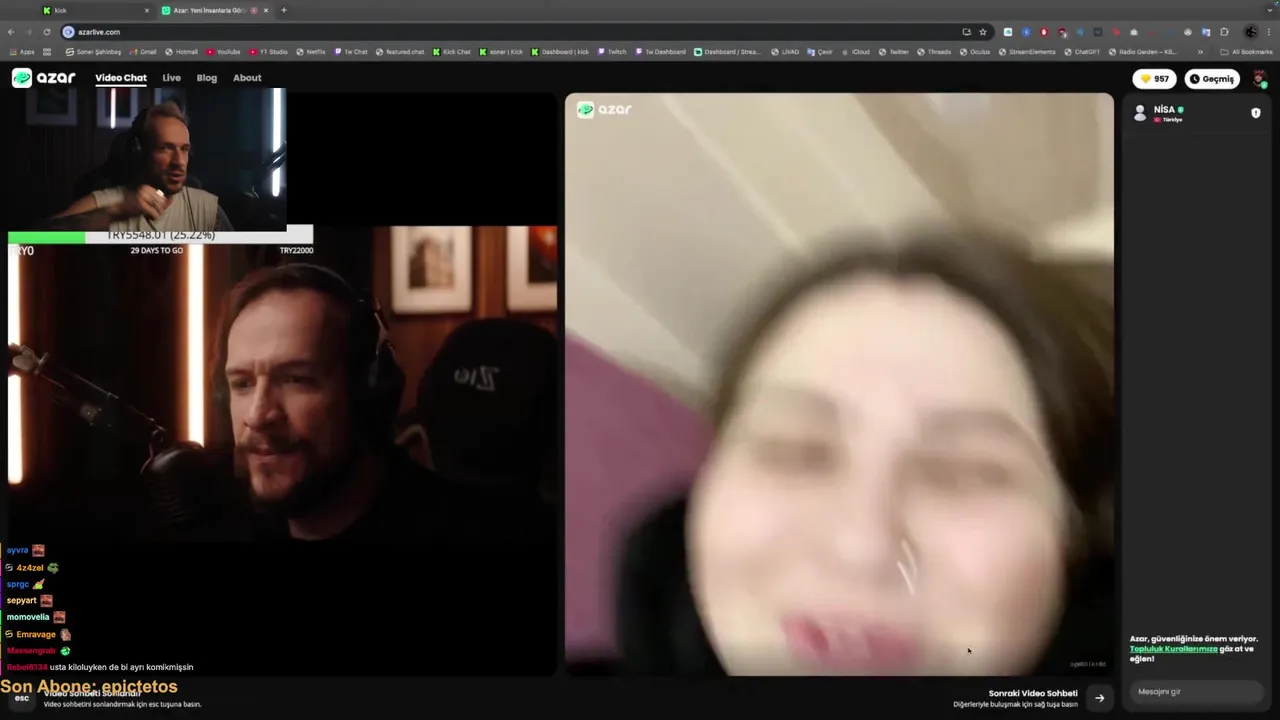Expand the tab search chevron at top right
Image resolution: width=1280 pixels, height=720 pixels.
[1268, 10]
